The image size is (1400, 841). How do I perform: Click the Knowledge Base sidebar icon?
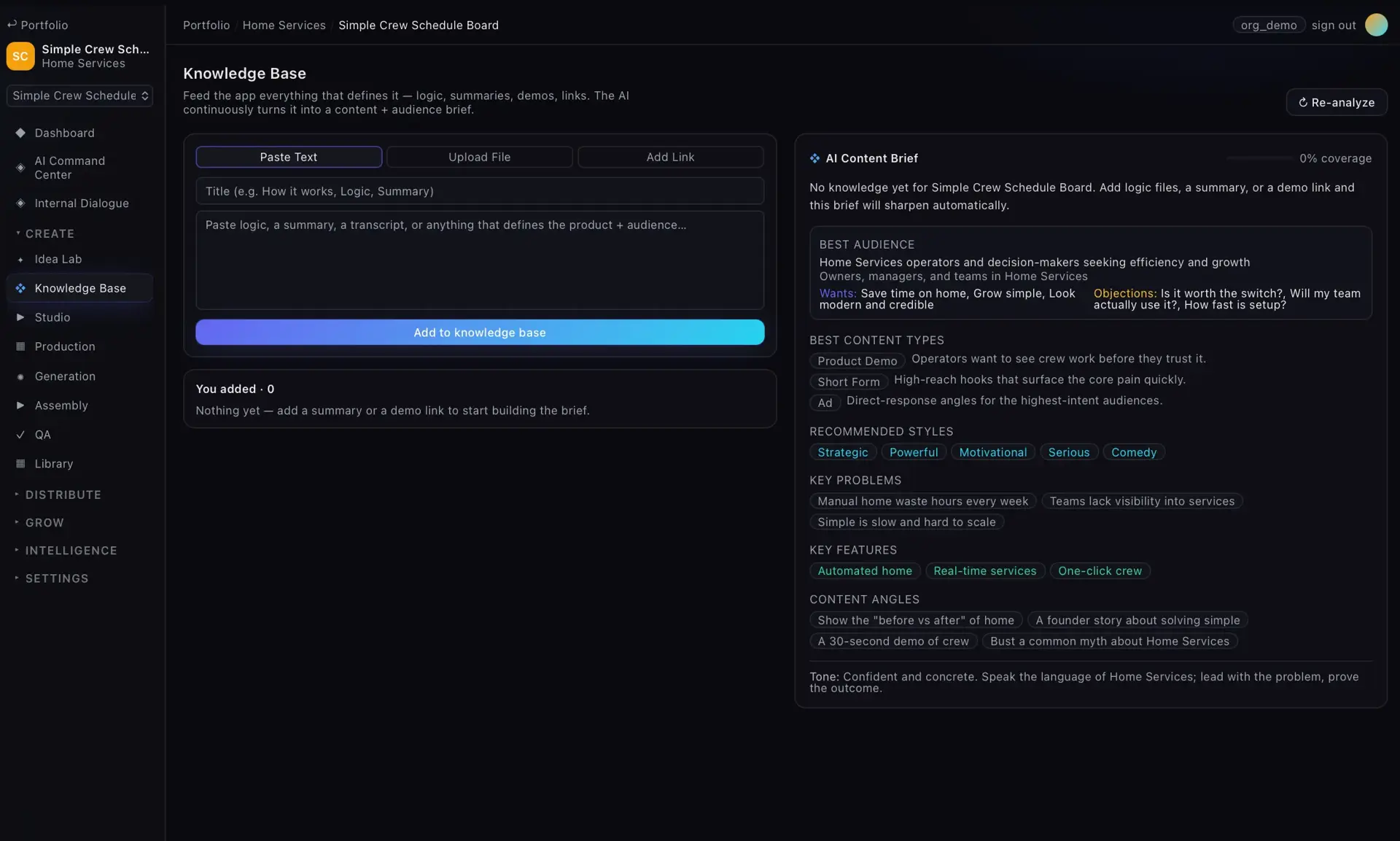point(20,288)
